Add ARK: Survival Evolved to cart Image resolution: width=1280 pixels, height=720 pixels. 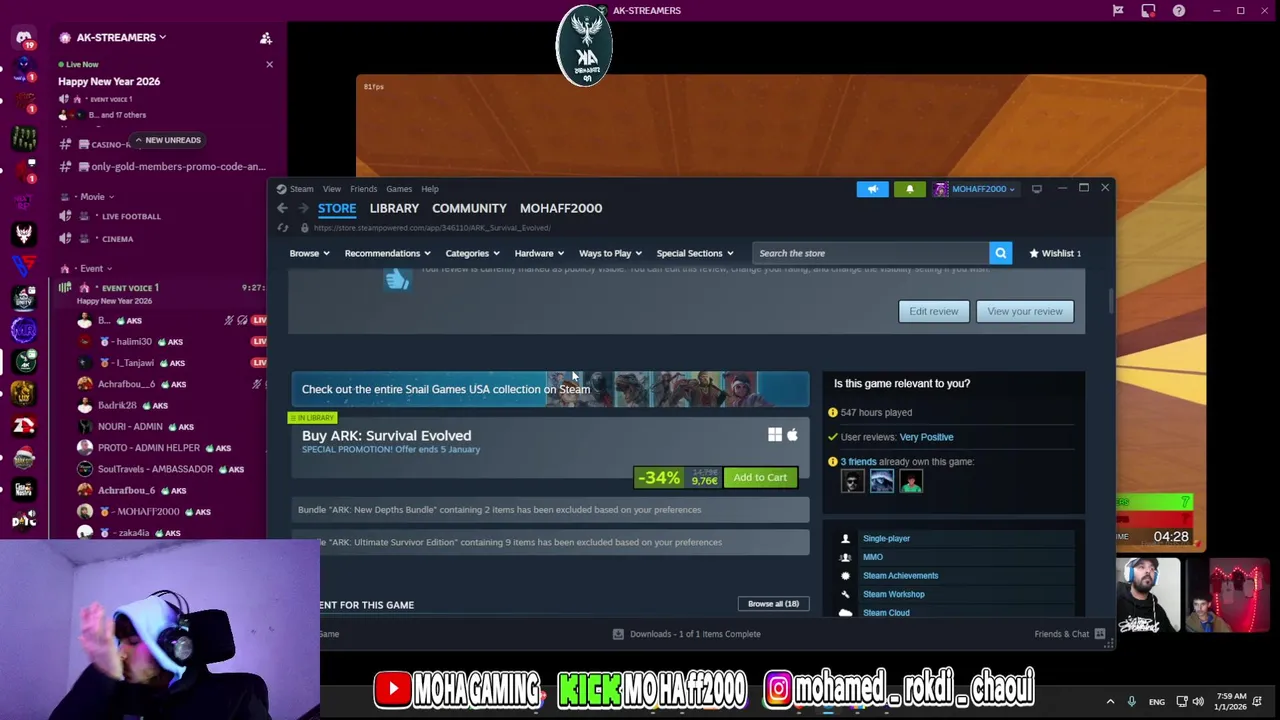coord(760,477)
